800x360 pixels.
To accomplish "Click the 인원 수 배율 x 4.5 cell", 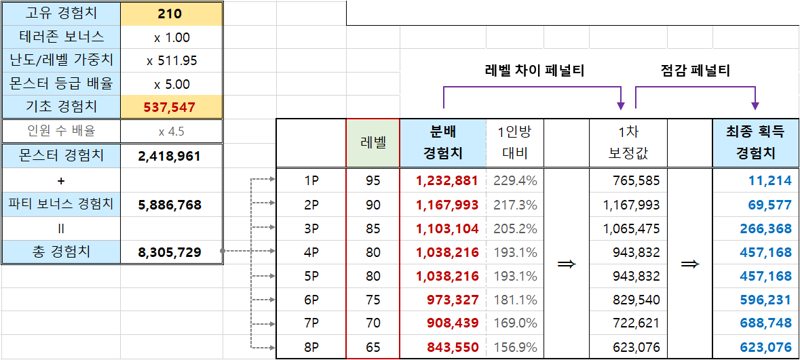I will pos(172,132).
